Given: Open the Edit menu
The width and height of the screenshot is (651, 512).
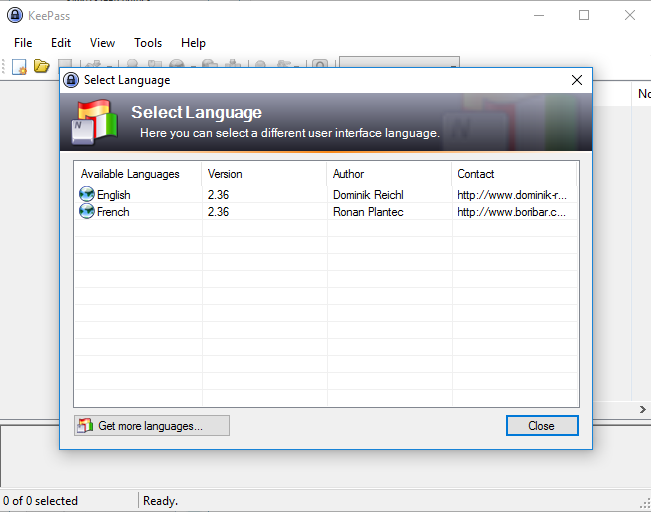Looking at the screenshot, I should 61,43.
